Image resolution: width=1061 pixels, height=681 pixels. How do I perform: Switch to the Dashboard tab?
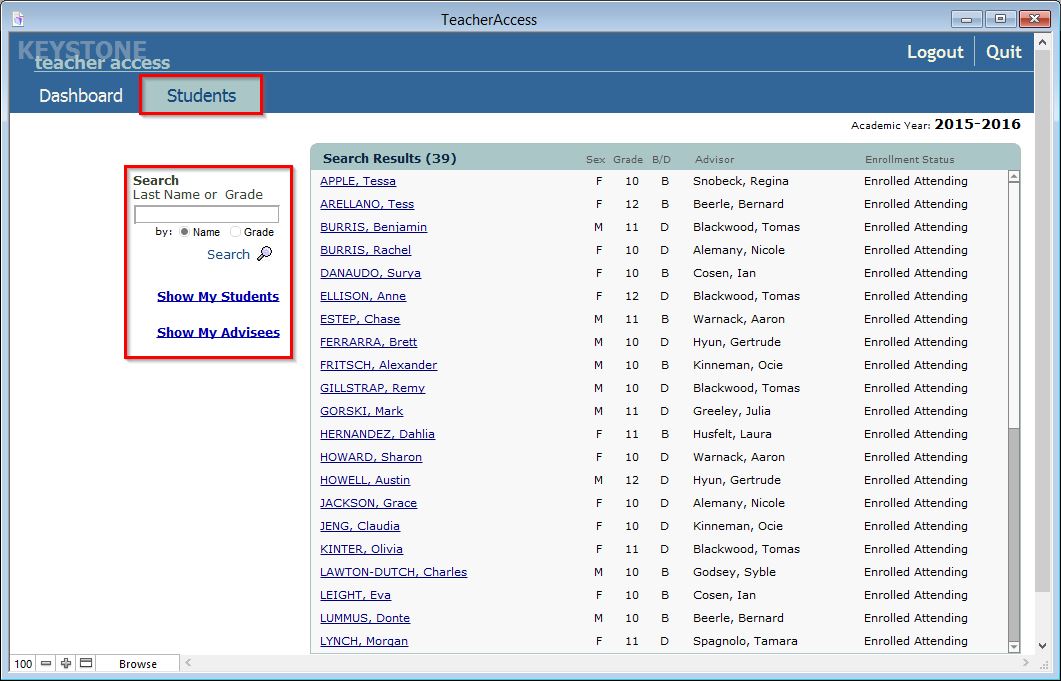[x=81, y=96]
